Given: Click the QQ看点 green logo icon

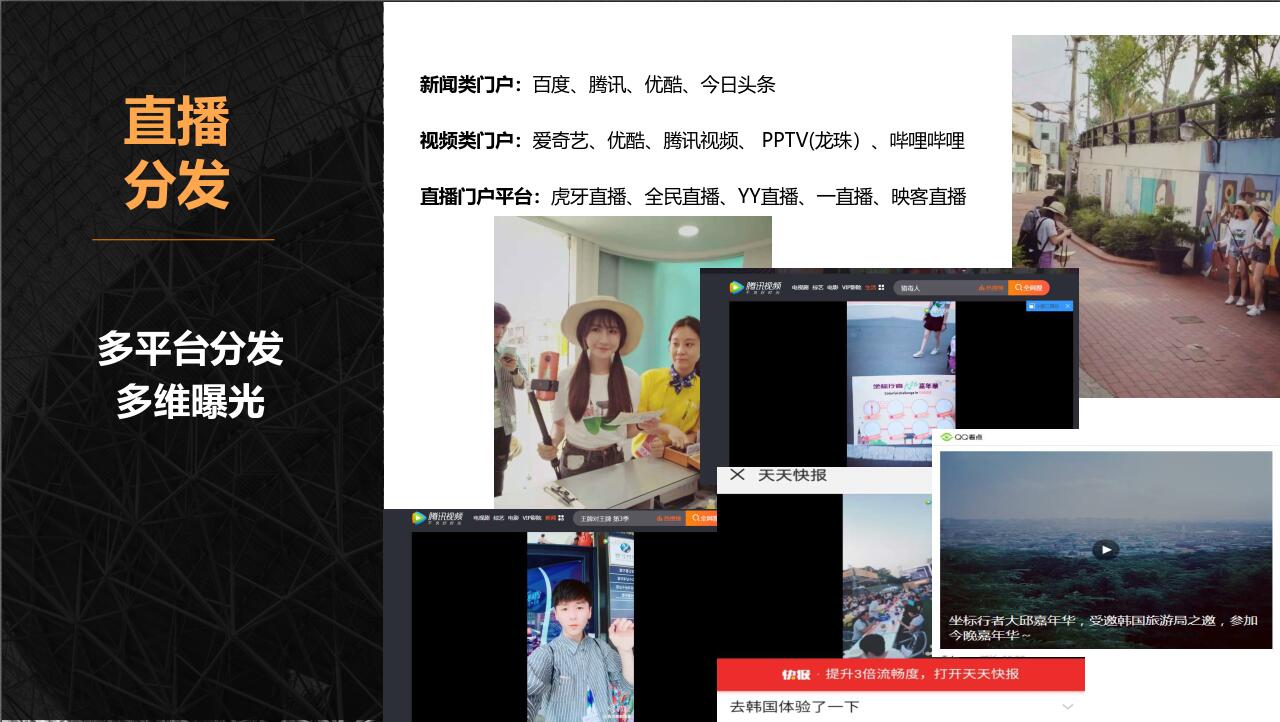Looking at the screenshot, I should [946, 437].
